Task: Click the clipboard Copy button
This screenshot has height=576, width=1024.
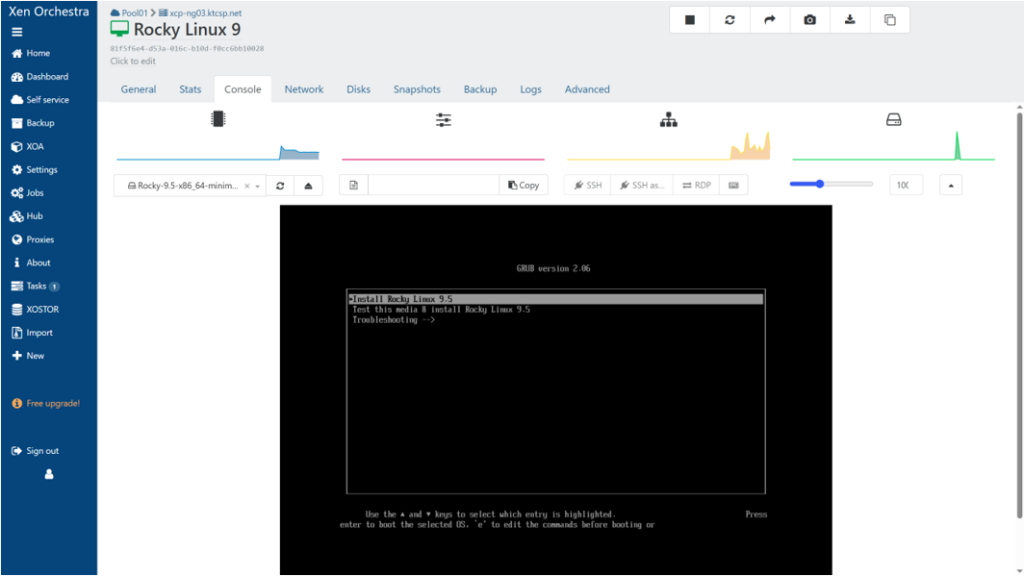Action: [523, 185]
